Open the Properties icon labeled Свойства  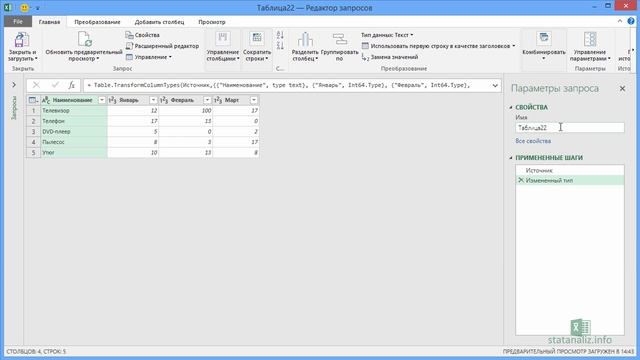coord(142,35)
